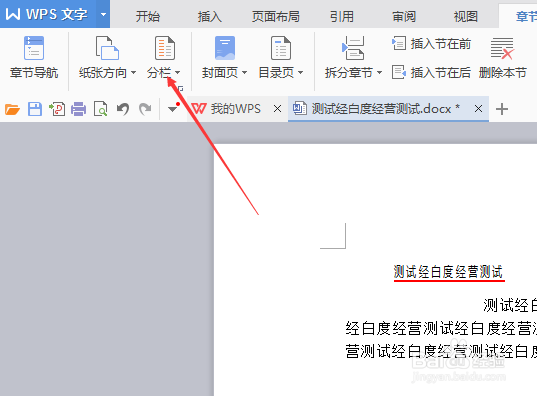The height and width of the screenshot is (396, 537).
Task: Switch to the 开始 ribbon tab
Action: point(148,16)
